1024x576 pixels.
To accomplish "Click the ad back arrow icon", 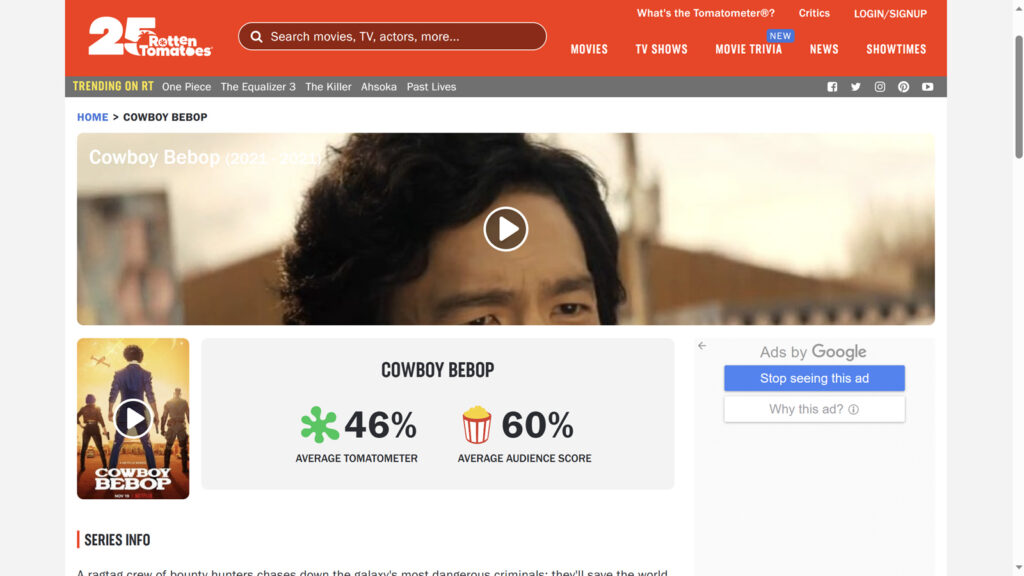I will tap(702, 346).
